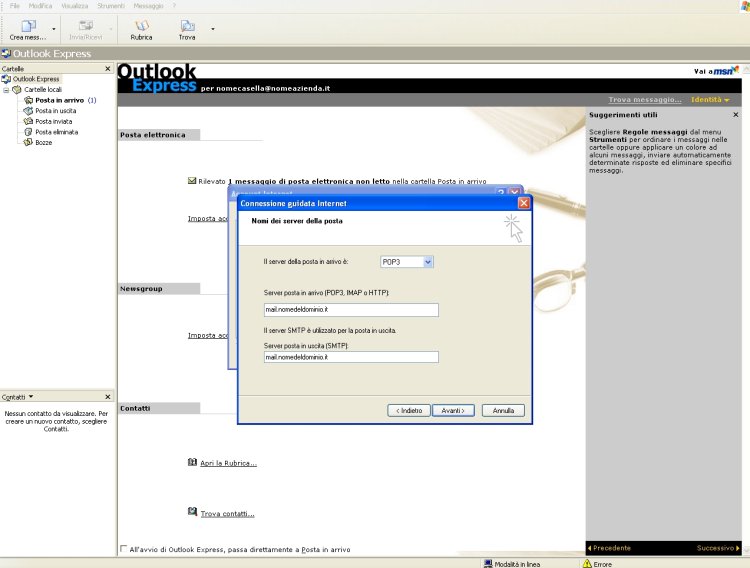Click the Trova toolbar icon
This screenshot has height=568, width=750.
[x=187, y=26]
